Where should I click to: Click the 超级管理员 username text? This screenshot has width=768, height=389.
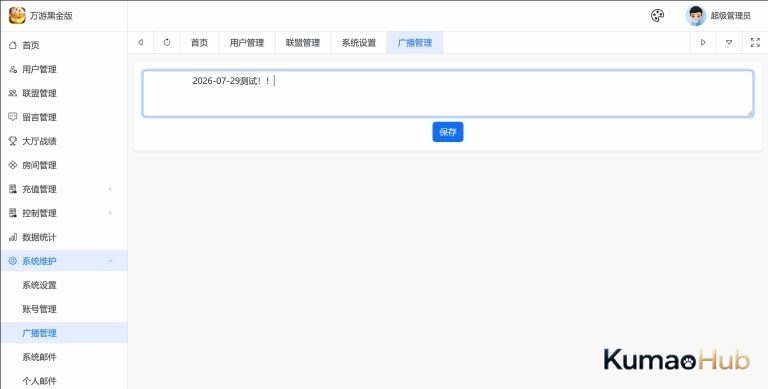click(730, 16)
